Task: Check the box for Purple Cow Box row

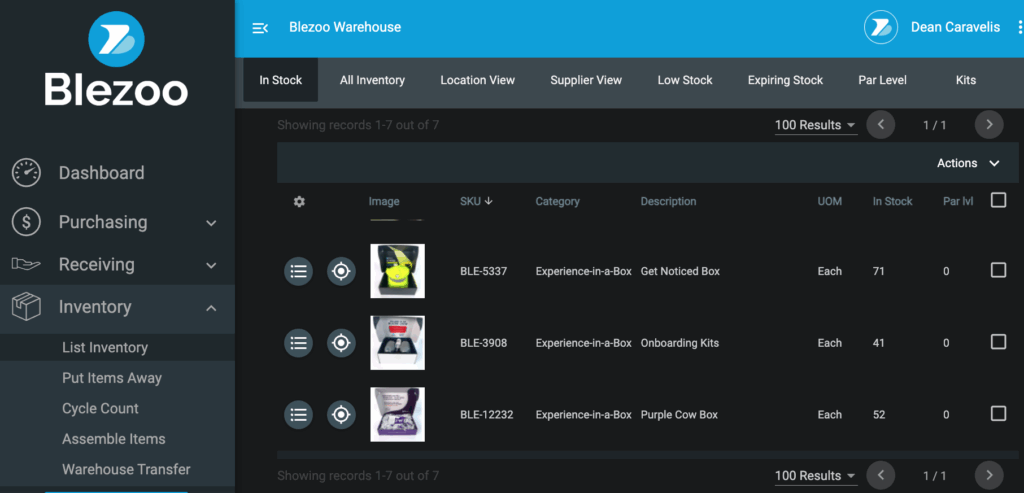Action: click(998, 414)
